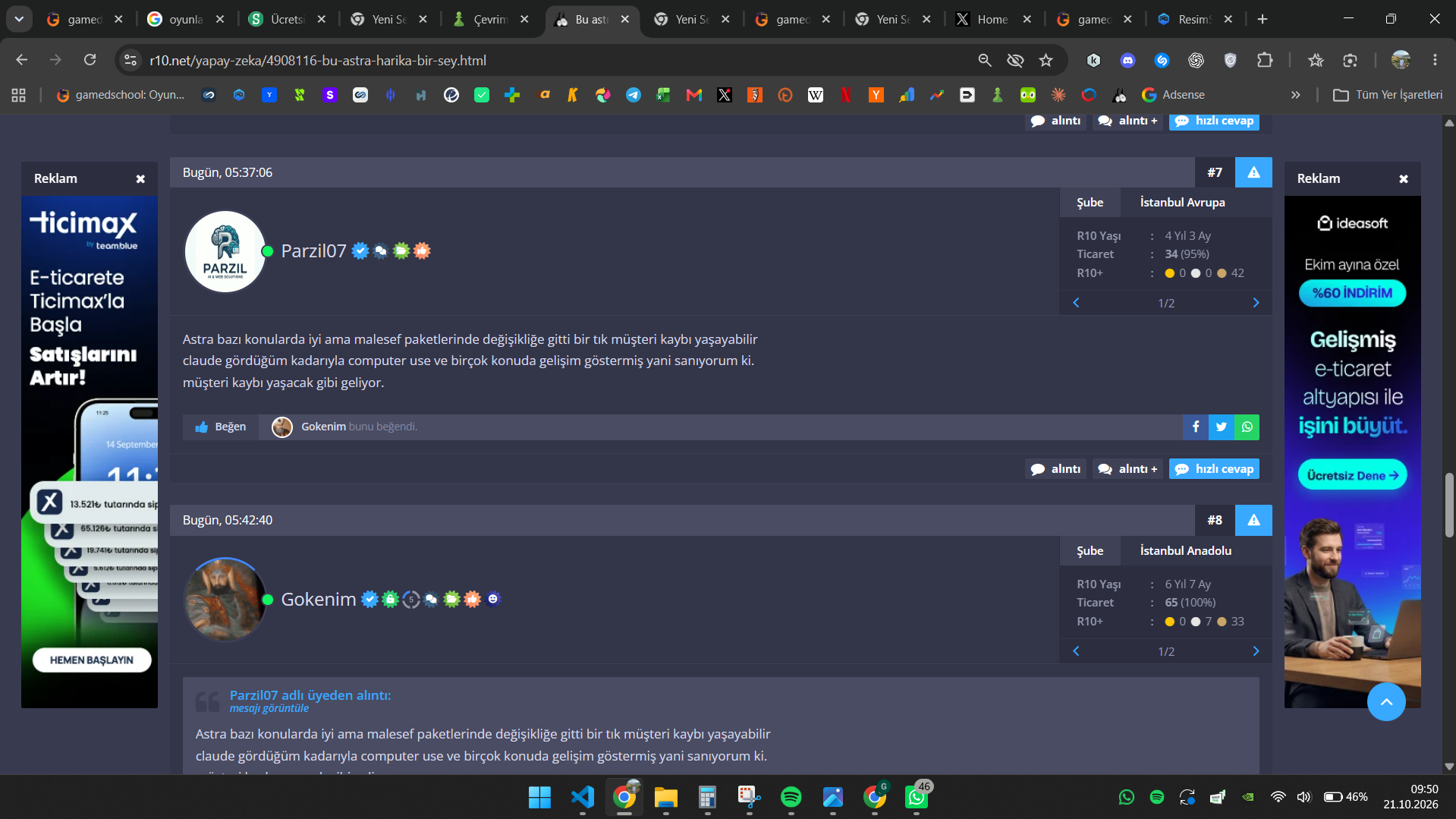Close the right Reklam panel
This screenshot has width=1456, height=819.
pos(1404,179)
